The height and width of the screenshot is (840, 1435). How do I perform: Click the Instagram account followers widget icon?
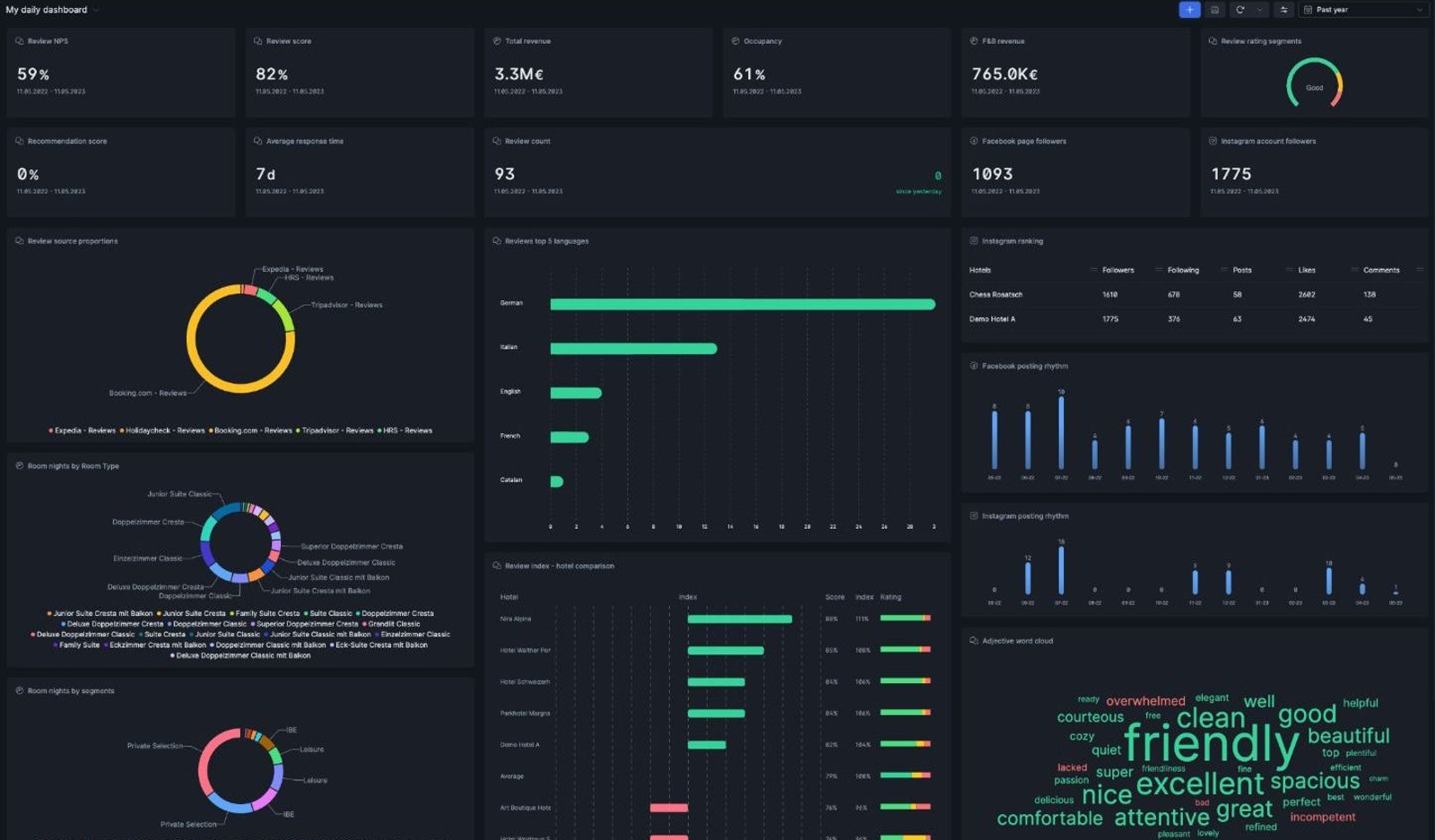pos(1213,141)
